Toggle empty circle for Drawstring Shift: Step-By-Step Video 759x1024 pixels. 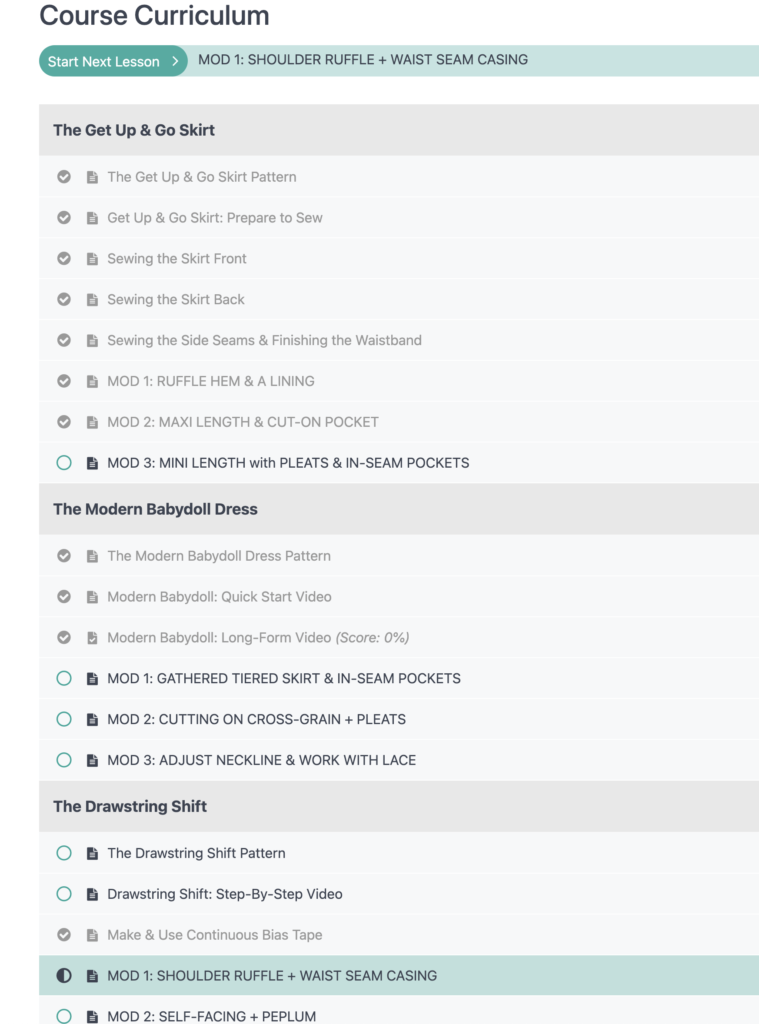tap(64, 894)
